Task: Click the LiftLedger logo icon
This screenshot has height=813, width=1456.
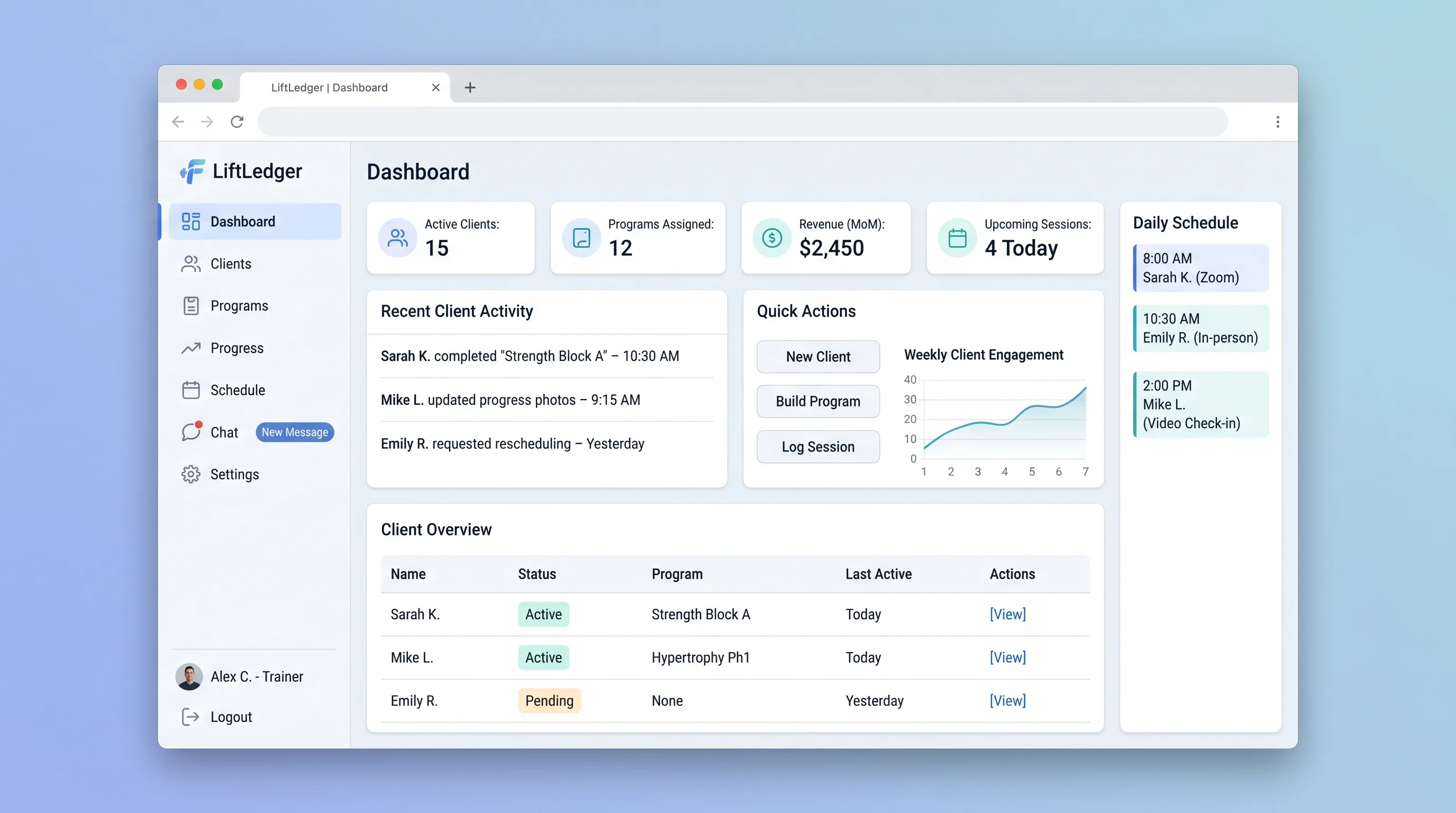Action: (x=192, y=171)
